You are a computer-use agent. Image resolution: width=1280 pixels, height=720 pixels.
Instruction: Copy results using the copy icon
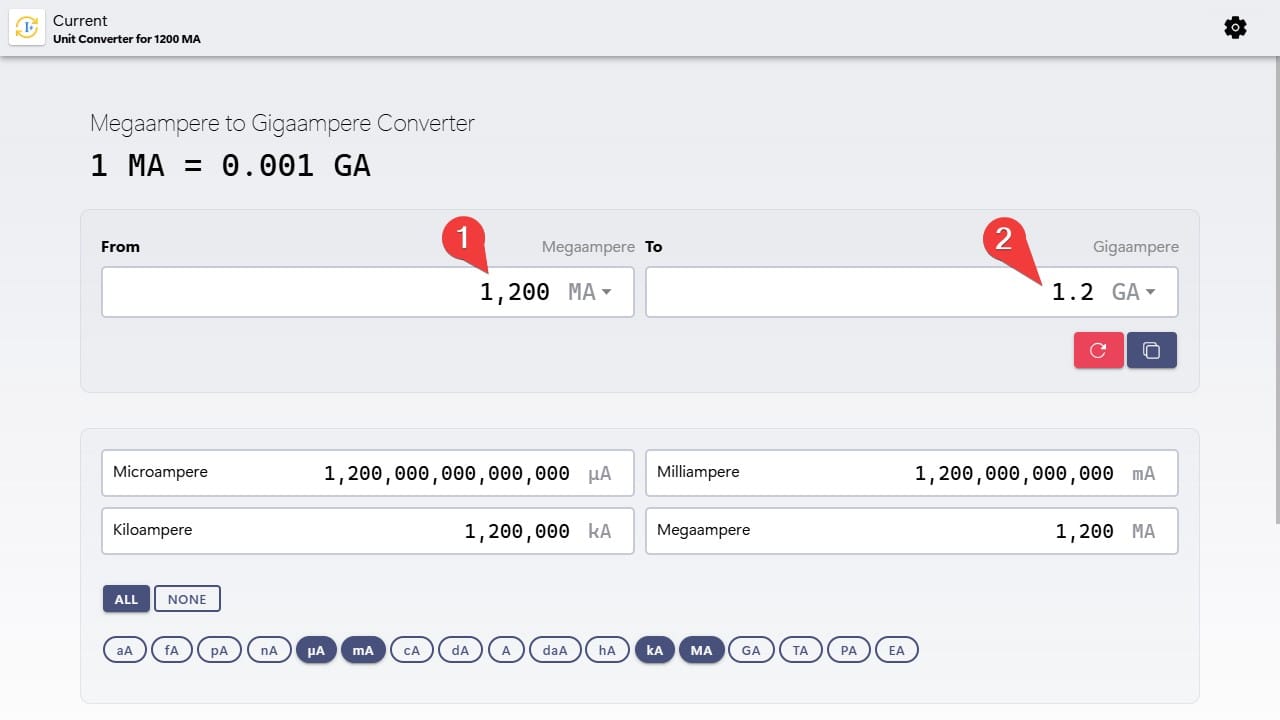pos(1152,350)
